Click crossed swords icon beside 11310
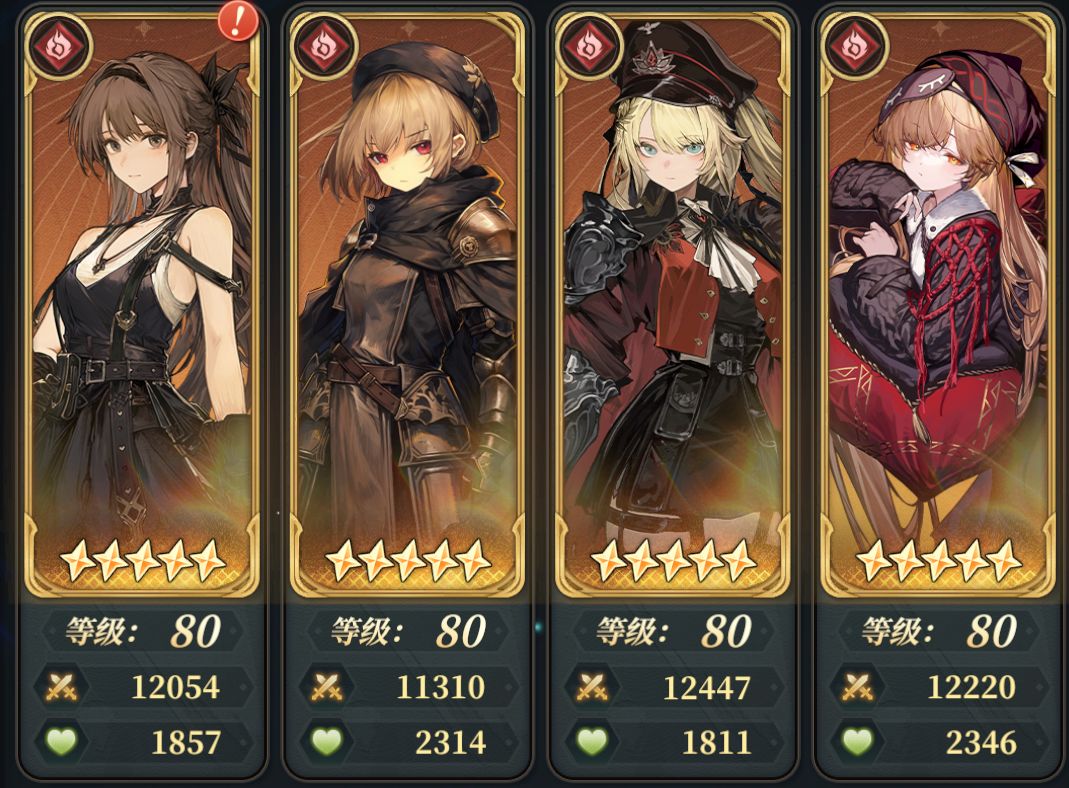 point(327,687)
